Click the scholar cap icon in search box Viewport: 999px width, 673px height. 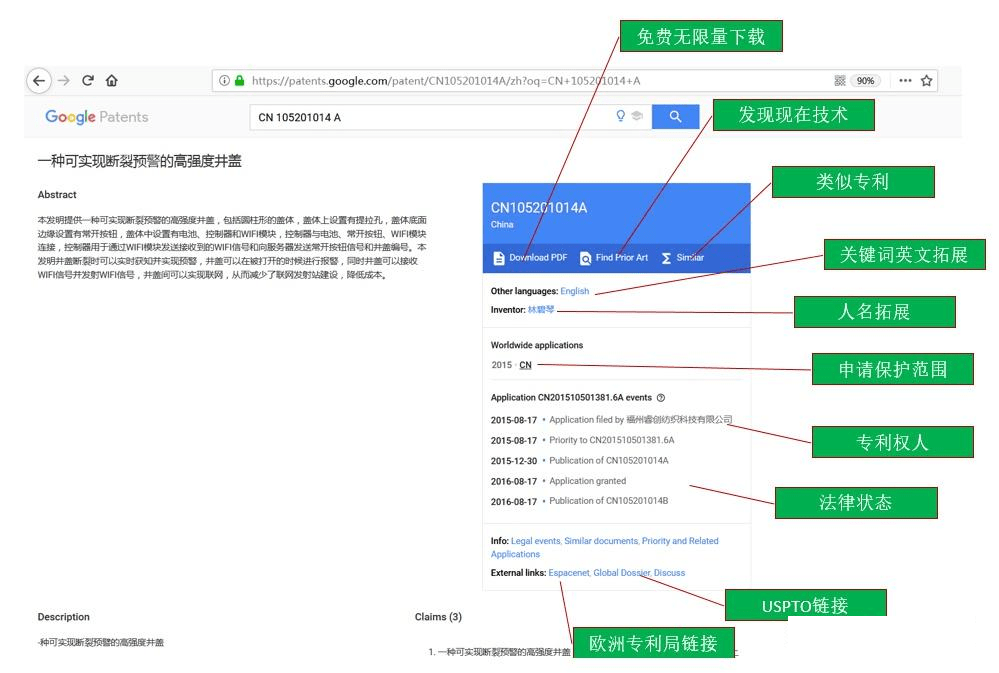pos(636,116)
